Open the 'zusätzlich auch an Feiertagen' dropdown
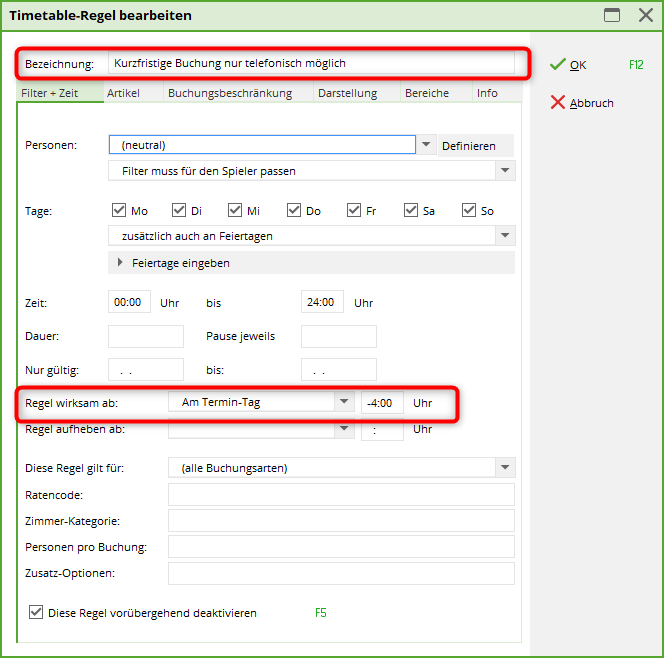This screenshot has height=658, width=664. click(x=505, y=236)
